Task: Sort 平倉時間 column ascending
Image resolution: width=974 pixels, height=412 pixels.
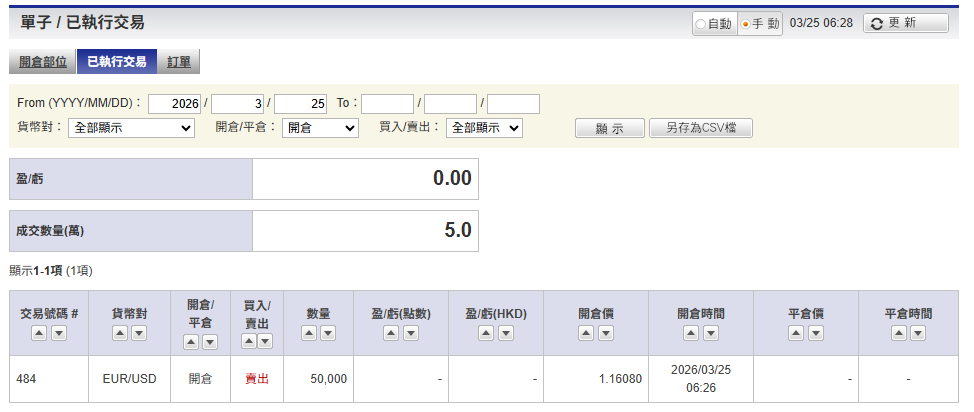Action: click(x=899, y=334)
